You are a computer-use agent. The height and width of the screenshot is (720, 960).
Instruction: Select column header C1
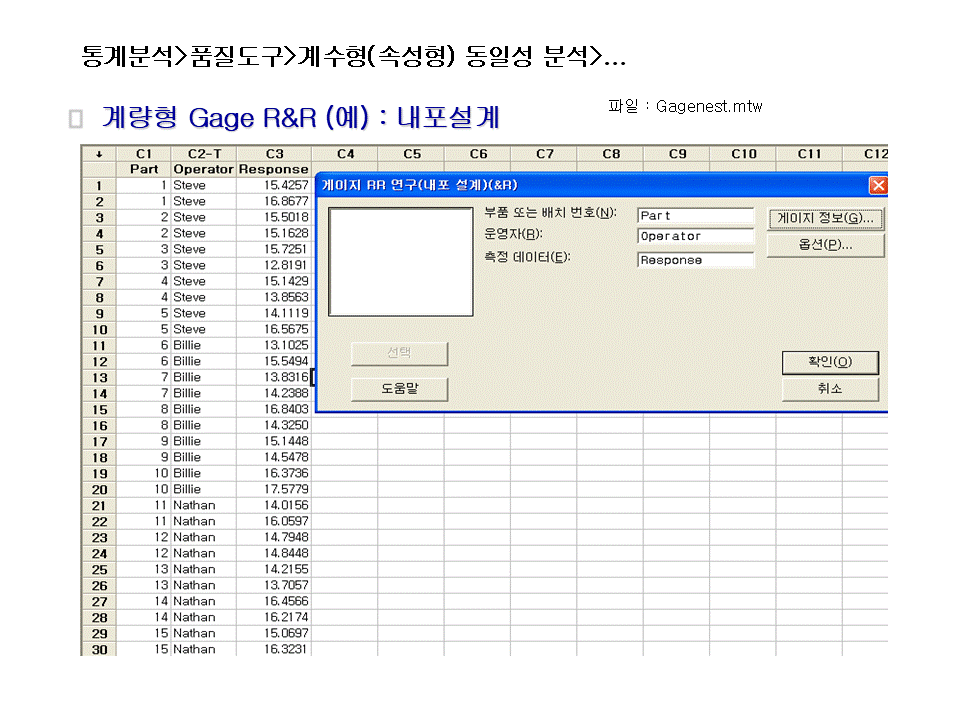(144, 154)
